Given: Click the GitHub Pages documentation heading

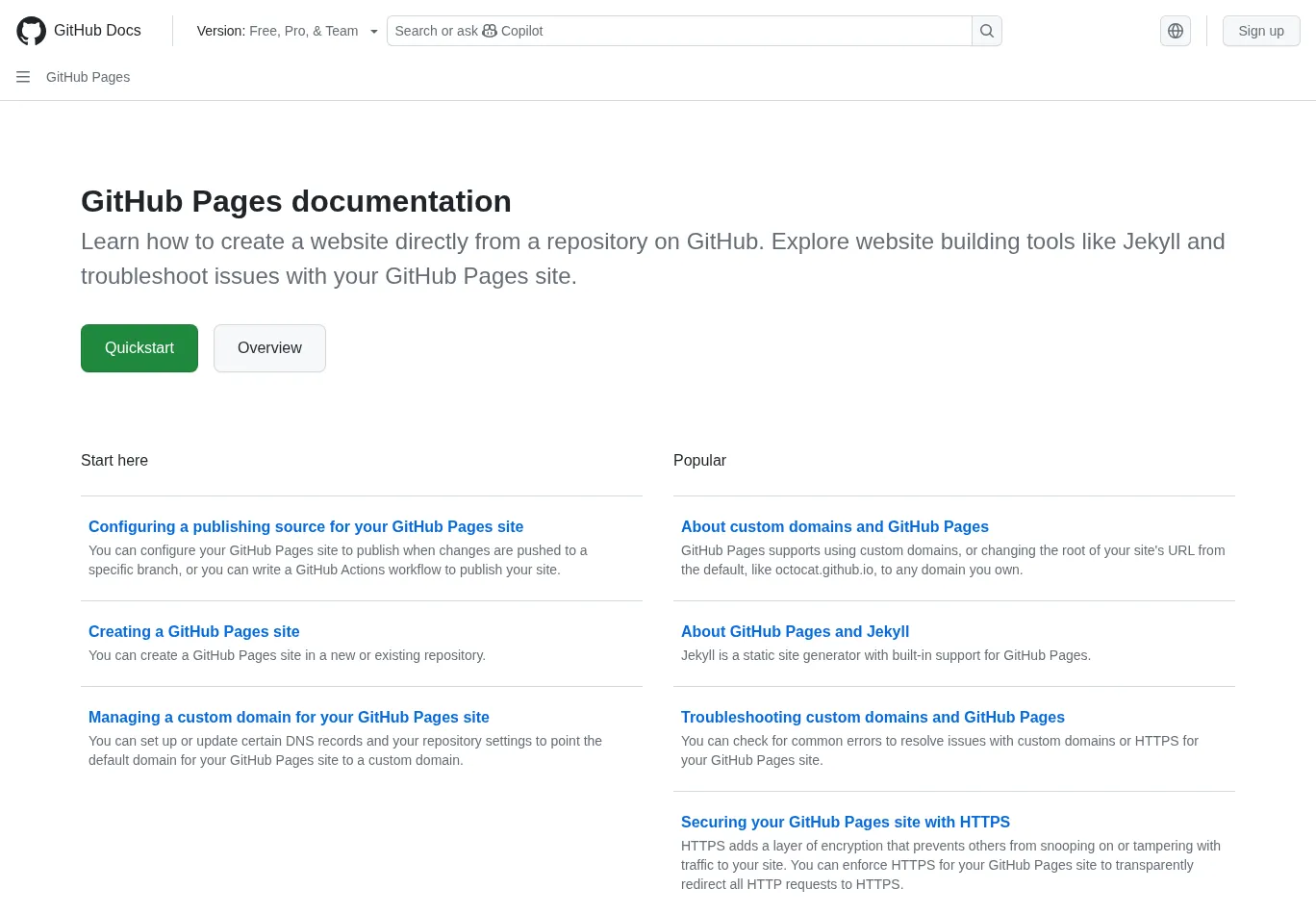Looking at the screenshot, I should point(295,201).
